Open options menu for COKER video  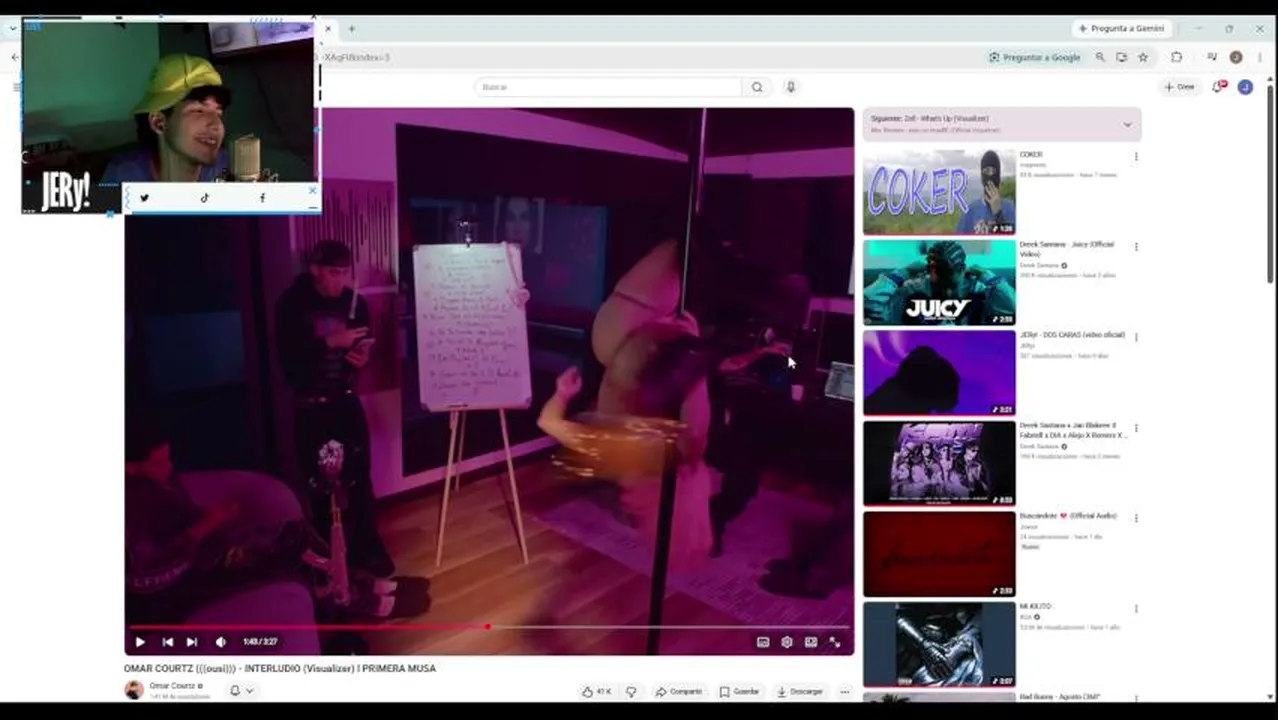tap(1136, 157)
